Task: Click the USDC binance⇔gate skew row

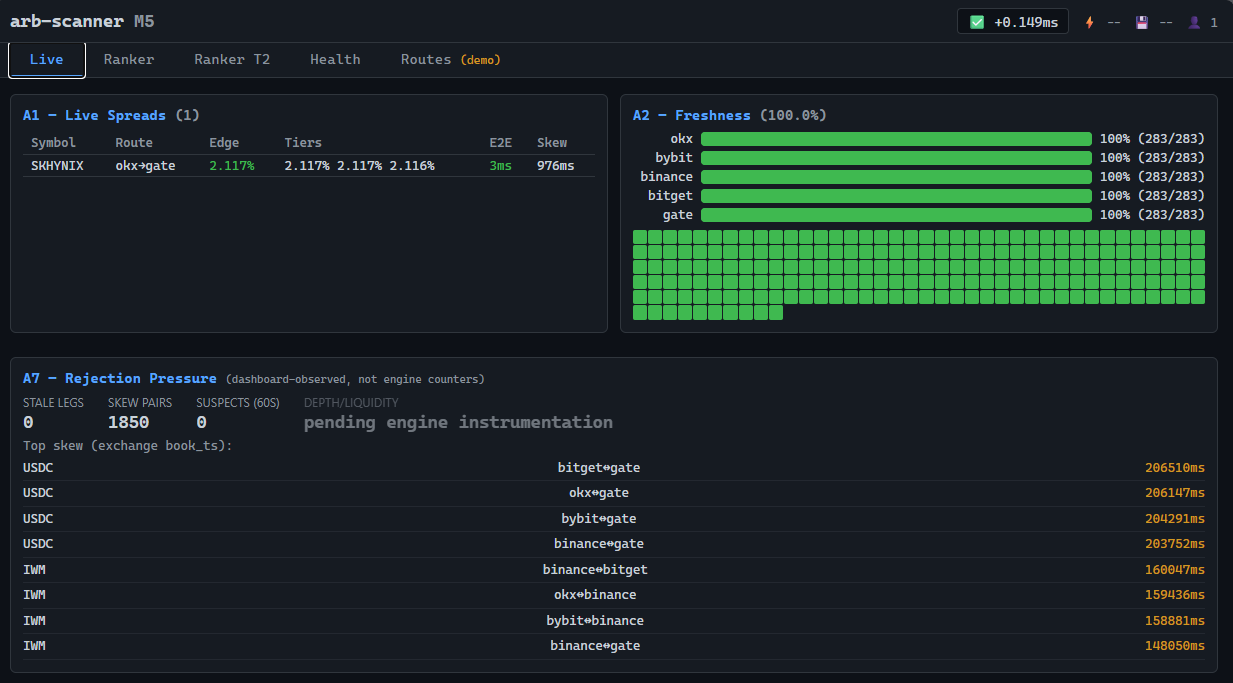Action: click(x=614, y=544)
